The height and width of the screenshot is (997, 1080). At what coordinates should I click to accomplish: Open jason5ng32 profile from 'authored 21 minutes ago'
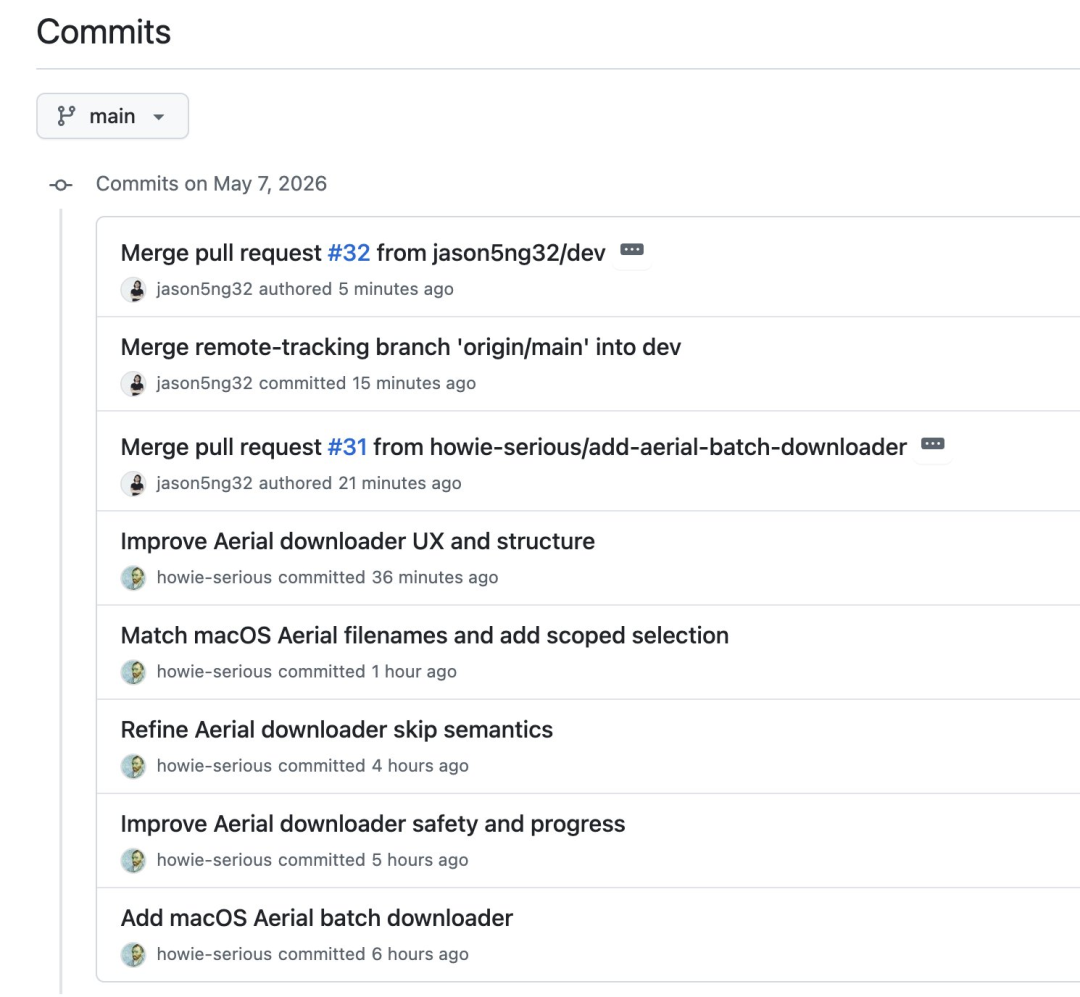pos(205,484)
